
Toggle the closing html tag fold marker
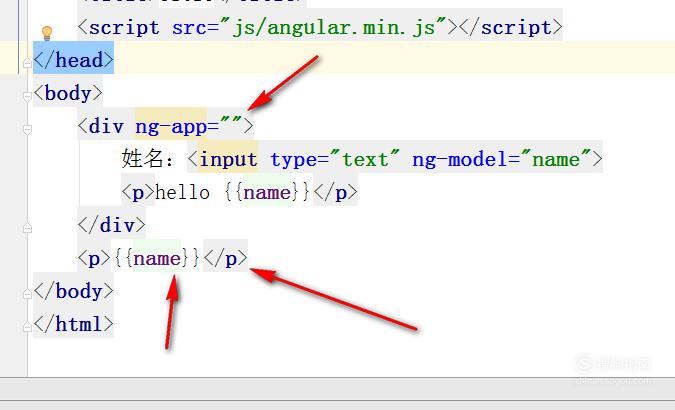tap(27, 327)
